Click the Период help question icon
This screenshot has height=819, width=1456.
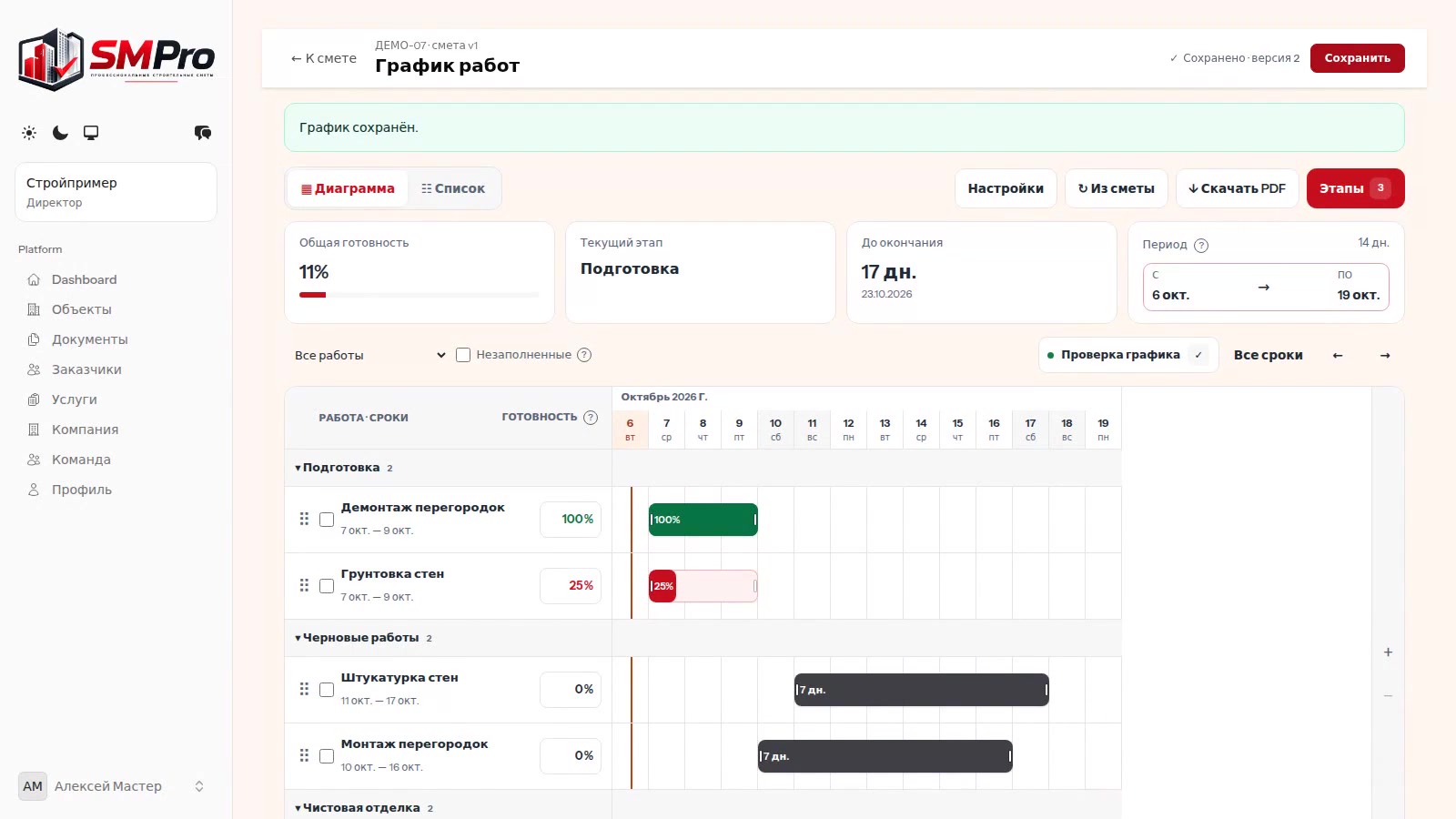[1201, 245]
